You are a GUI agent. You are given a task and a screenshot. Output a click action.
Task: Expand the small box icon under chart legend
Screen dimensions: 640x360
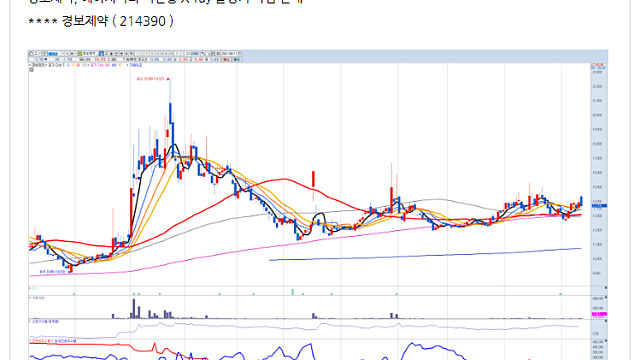pos(31,70)
